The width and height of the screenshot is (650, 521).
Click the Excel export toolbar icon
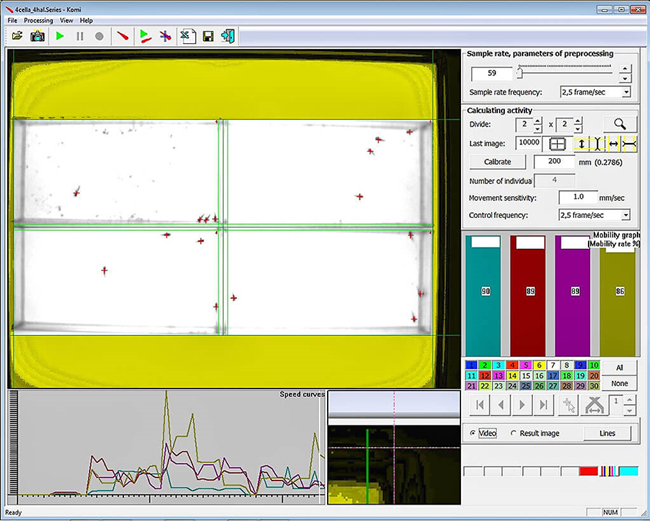click(187, 36)
